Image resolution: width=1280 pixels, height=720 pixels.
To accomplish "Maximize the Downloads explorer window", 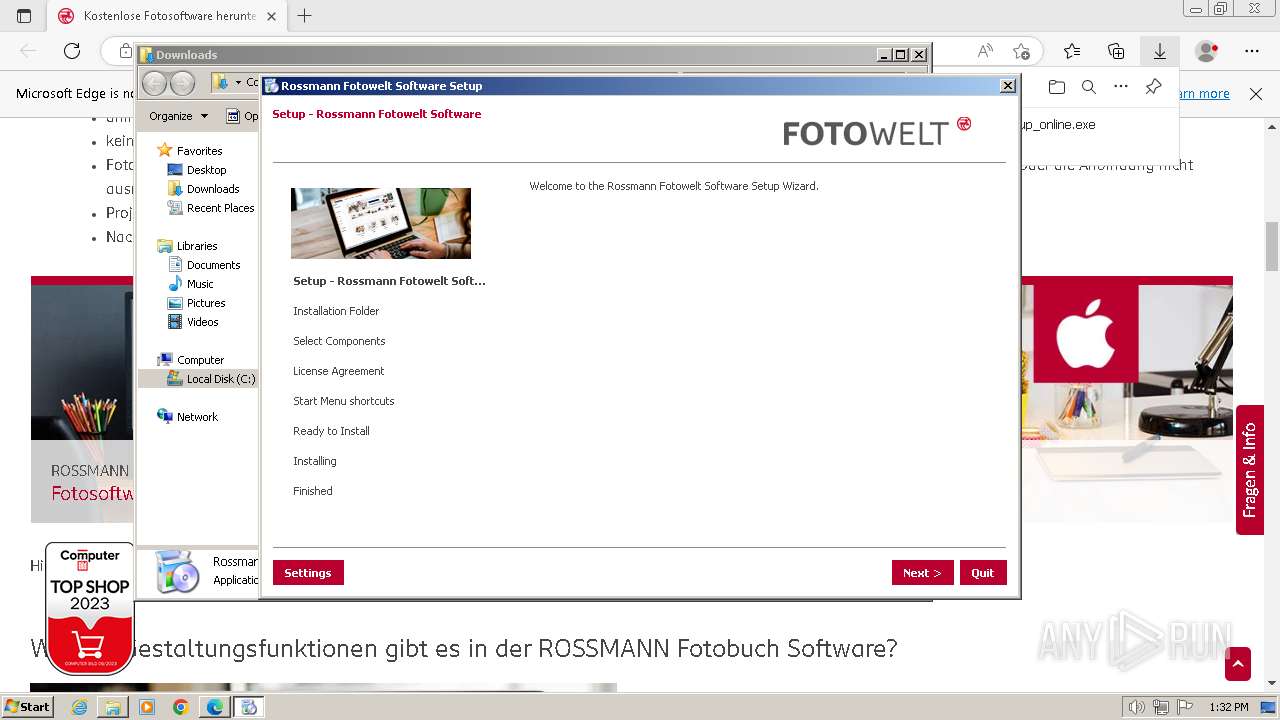I will point(901,55).
